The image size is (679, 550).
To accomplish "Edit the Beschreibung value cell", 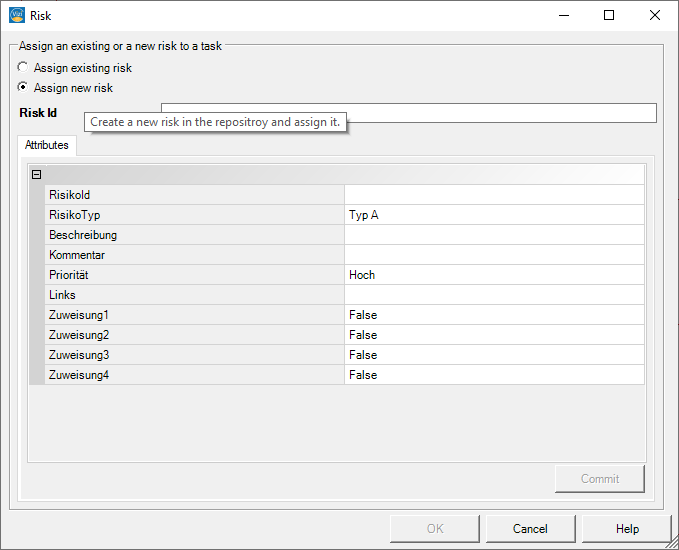I will pyautogui.click(x=494, y=235).
